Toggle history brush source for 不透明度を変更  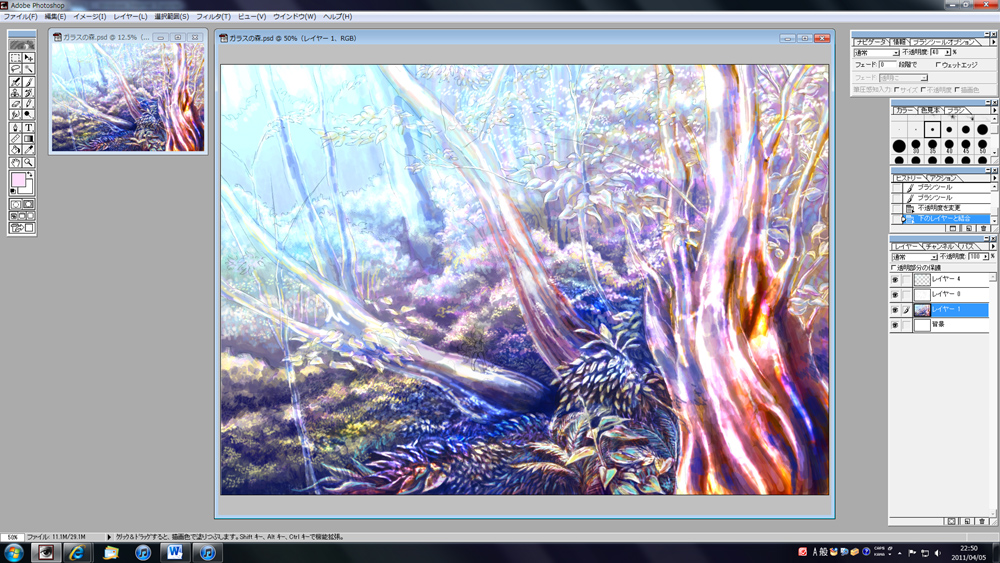pos(897,208)
